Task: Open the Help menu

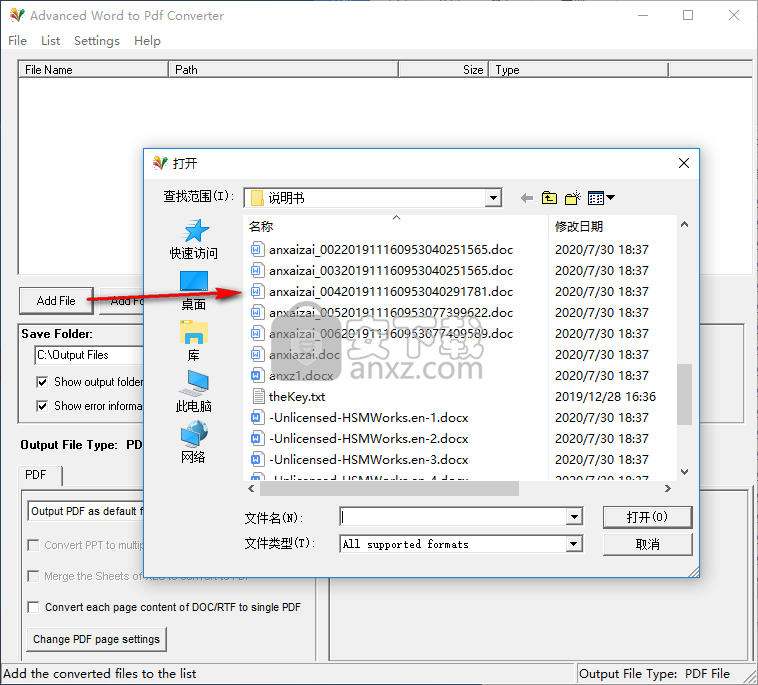Action: (147, 41)
